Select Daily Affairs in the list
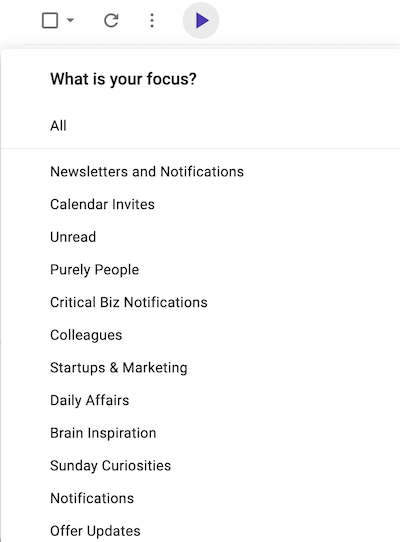 pyautogui.click(x=201, y=400)
